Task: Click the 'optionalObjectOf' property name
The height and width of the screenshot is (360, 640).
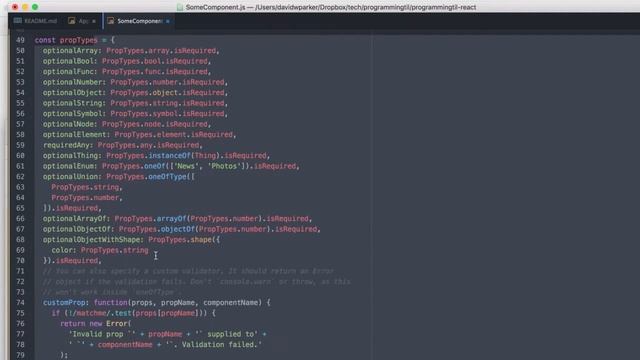Action: coord(77,229)
